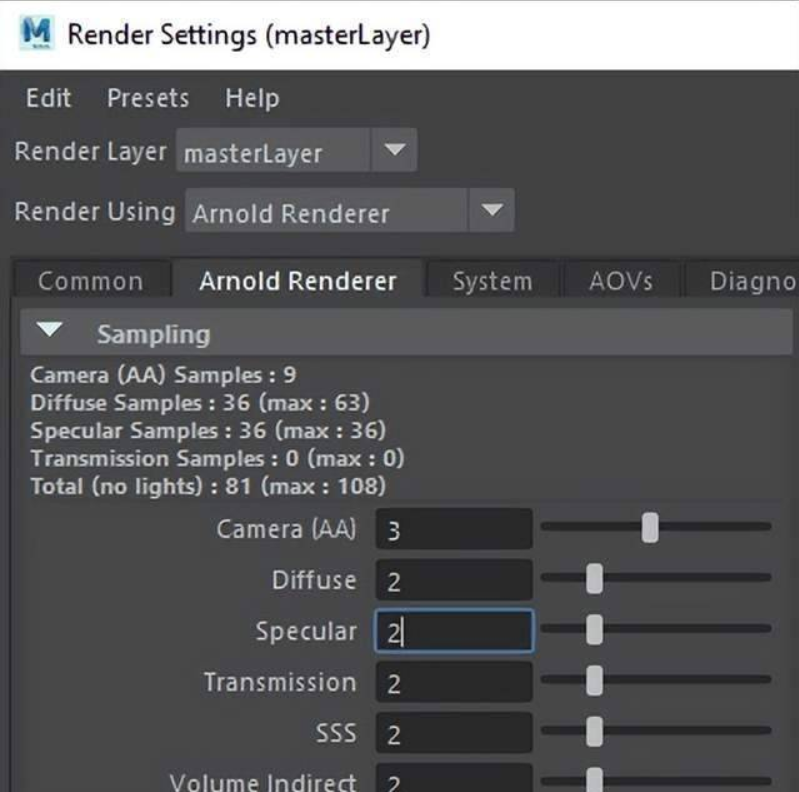This screenshot has height=792, width=799.
Task: Open the Help menu
Action: pyautogui.click(x=252, y=98)
